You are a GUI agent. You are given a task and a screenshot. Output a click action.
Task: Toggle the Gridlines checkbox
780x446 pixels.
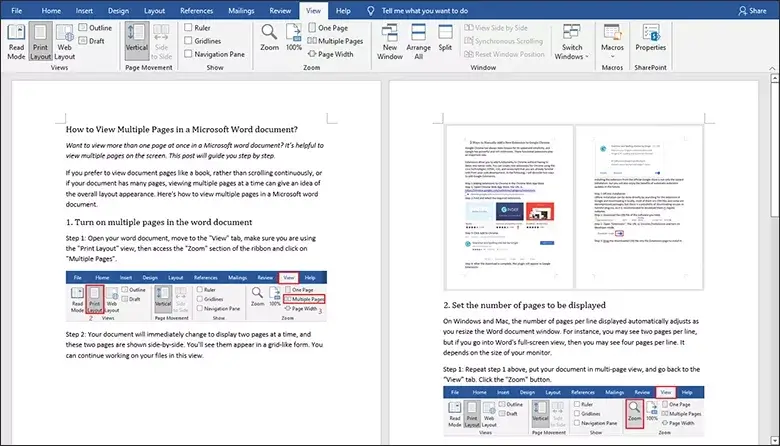click(x=188, y=40)
